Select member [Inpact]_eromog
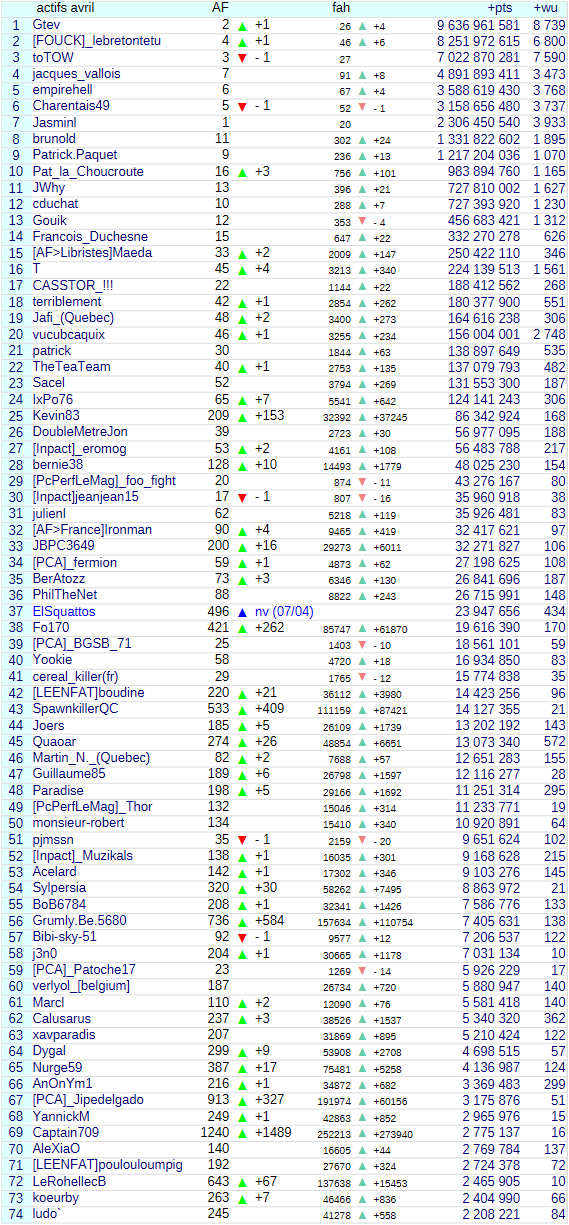The height and width of the screenshot is (1225, 569). pos(81,448)
